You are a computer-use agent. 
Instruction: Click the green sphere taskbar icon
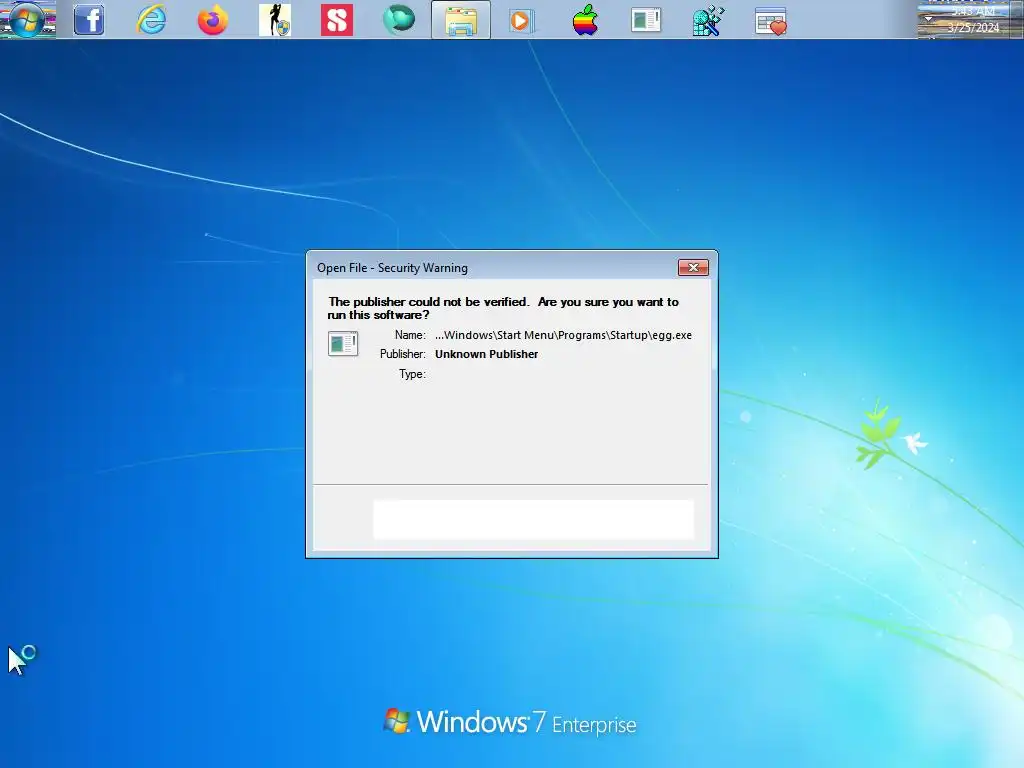click(399, 20)
